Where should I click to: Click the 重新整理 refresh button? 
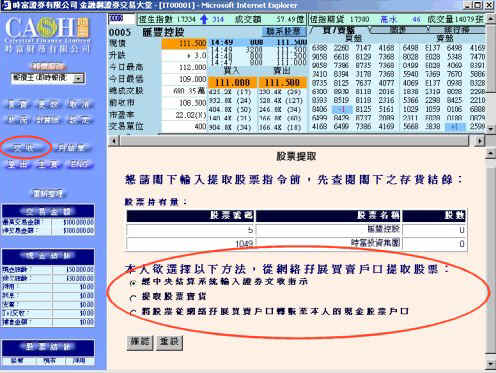coord(48,194)
